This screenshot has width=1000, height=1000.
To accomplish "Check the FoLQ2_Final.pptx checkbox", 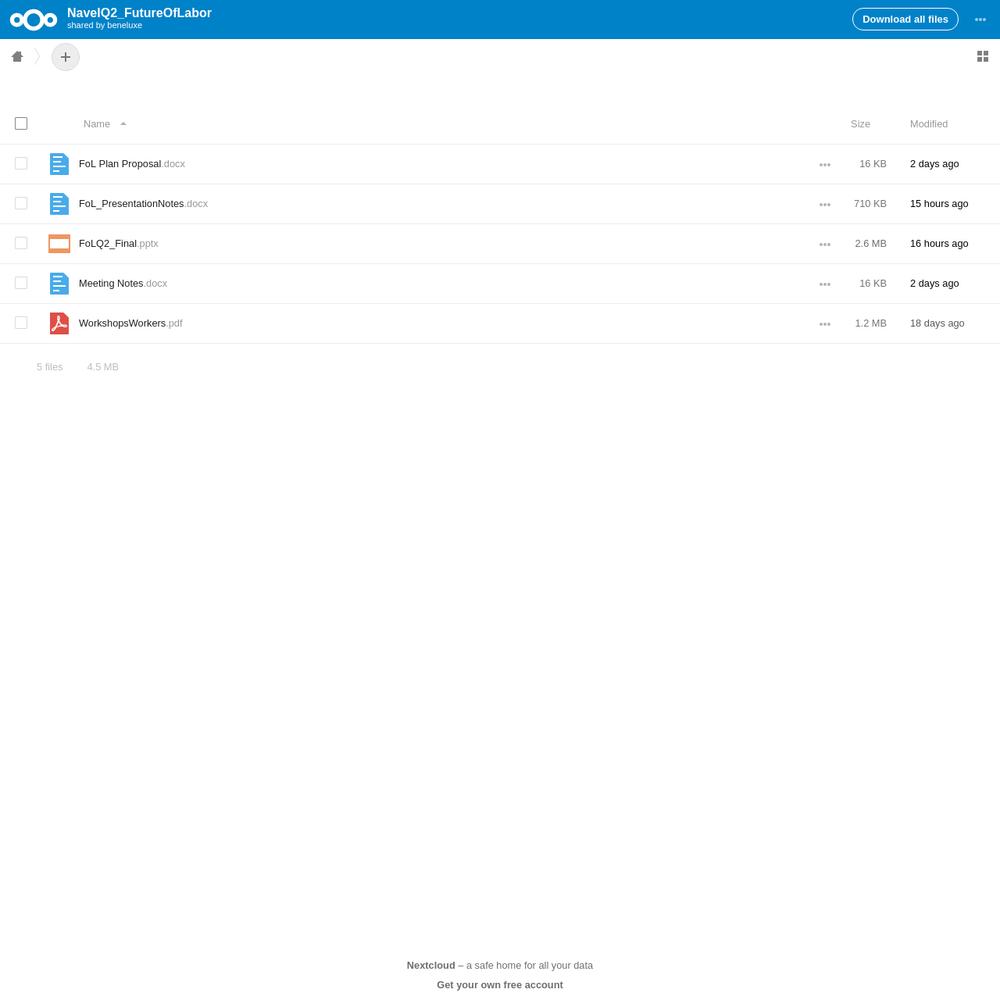I will point(21,243).
